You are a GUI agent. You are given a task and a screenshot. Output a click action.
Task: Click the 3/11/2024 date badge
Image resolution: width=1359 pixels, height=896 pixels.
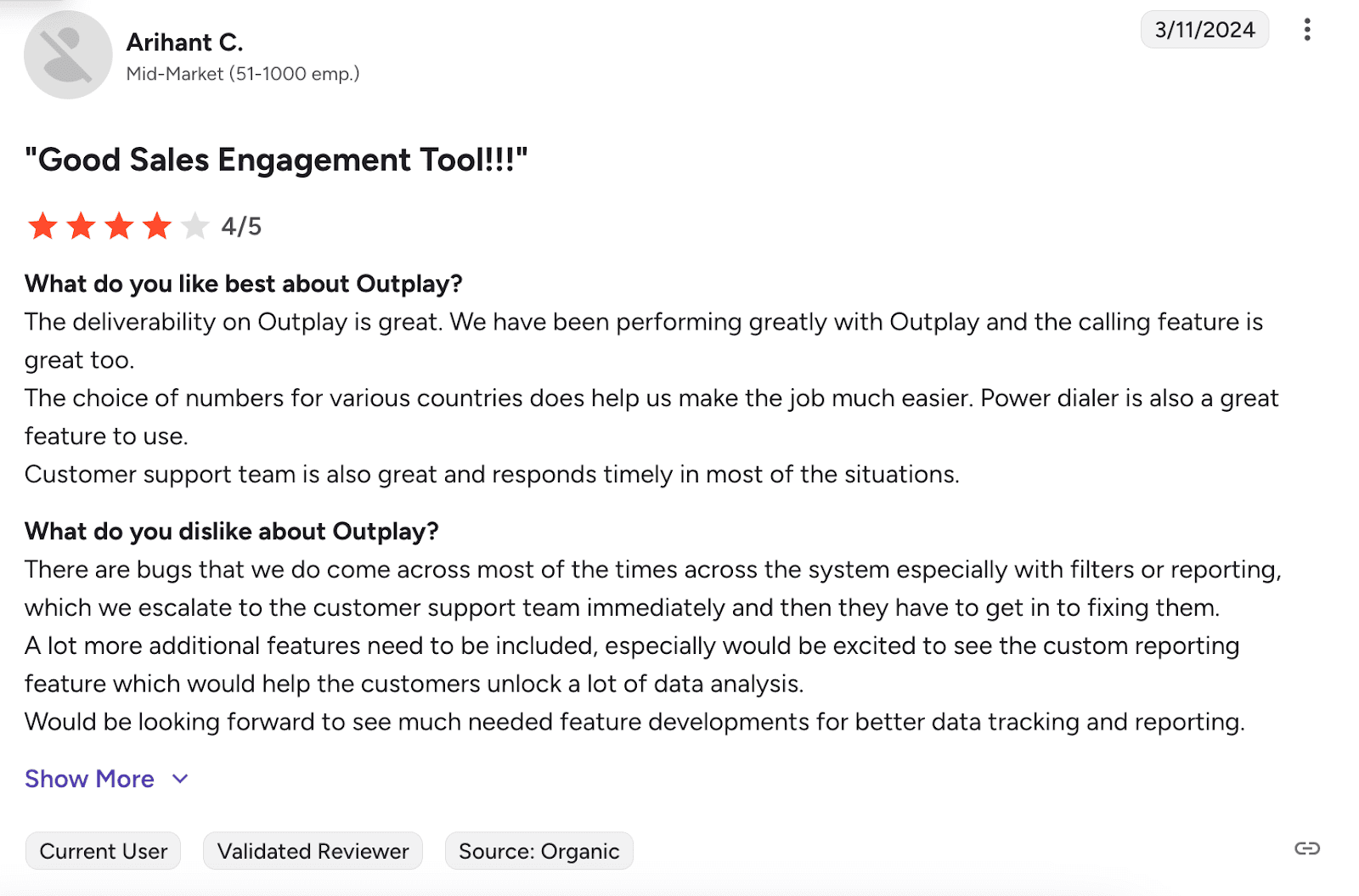pos(1204,30)
